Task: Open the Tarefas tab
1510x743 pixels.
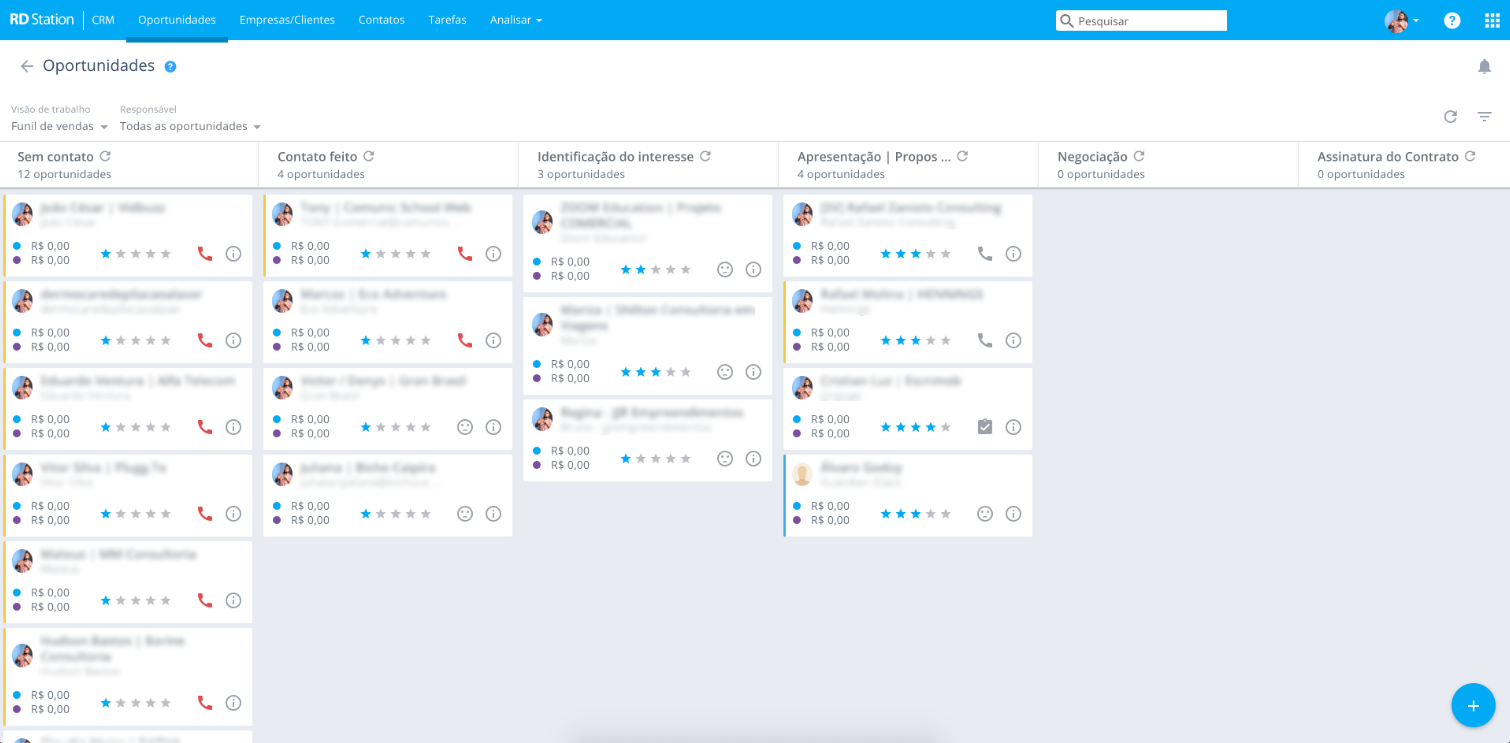Action: click(x=447, y=20)
